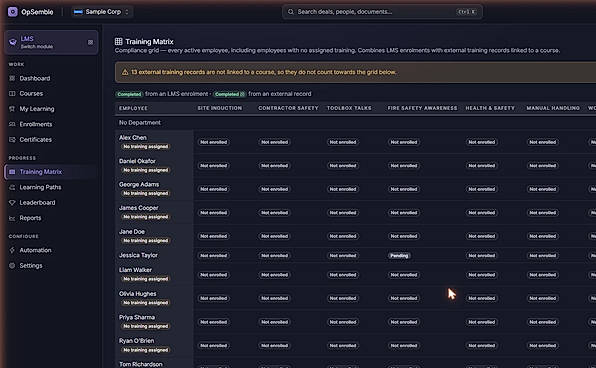Viewport: 596px width, 368px height.
Task: Click the Health & Safety column header
Action: (x=490, y=108)
